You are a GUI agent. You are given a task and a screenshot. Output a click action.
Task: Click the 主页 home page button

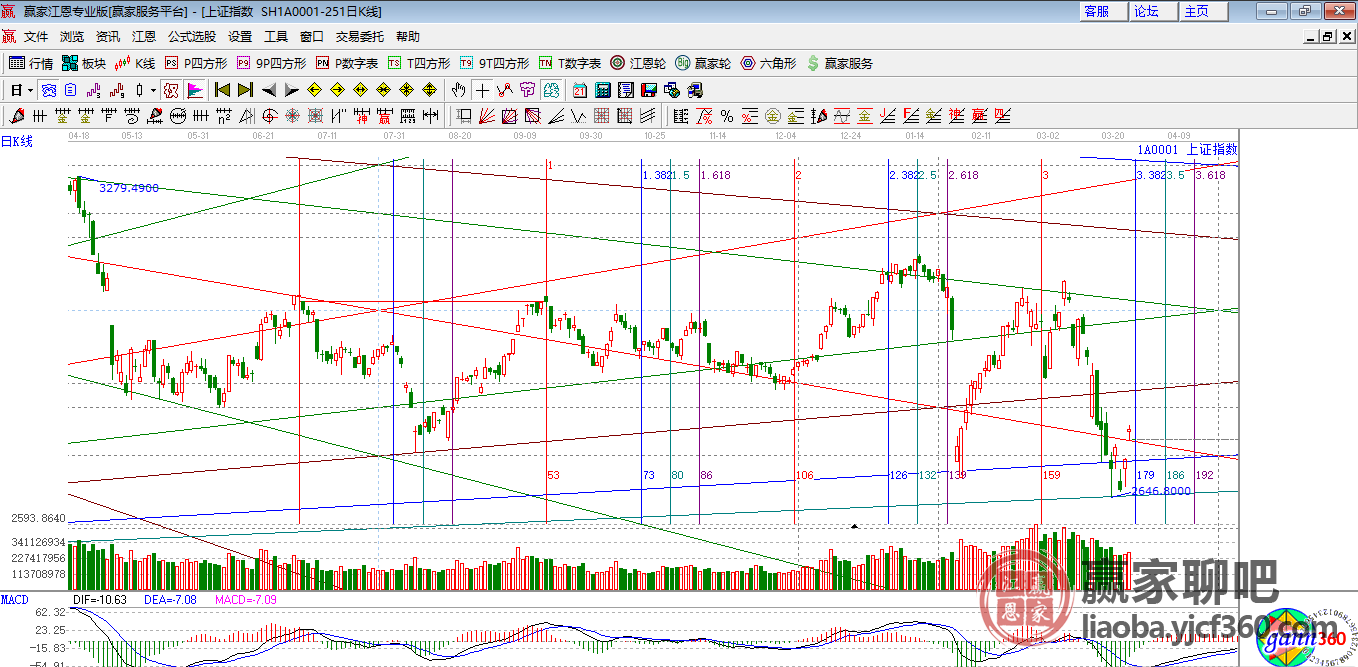[x=1203, y=11]
